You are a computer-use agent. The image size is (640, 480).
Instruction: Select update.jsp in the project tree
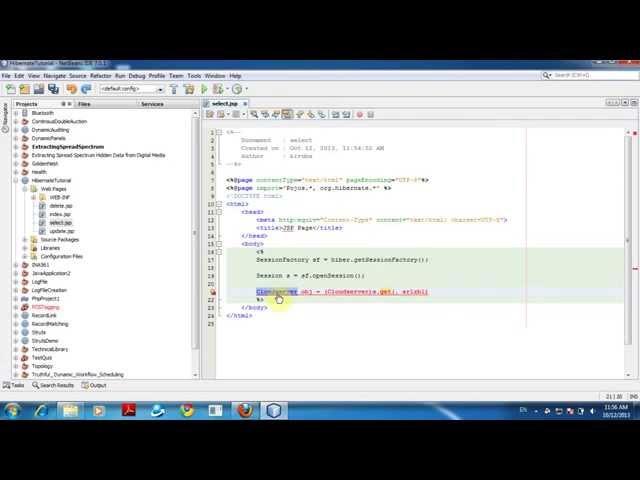[62, 231]
